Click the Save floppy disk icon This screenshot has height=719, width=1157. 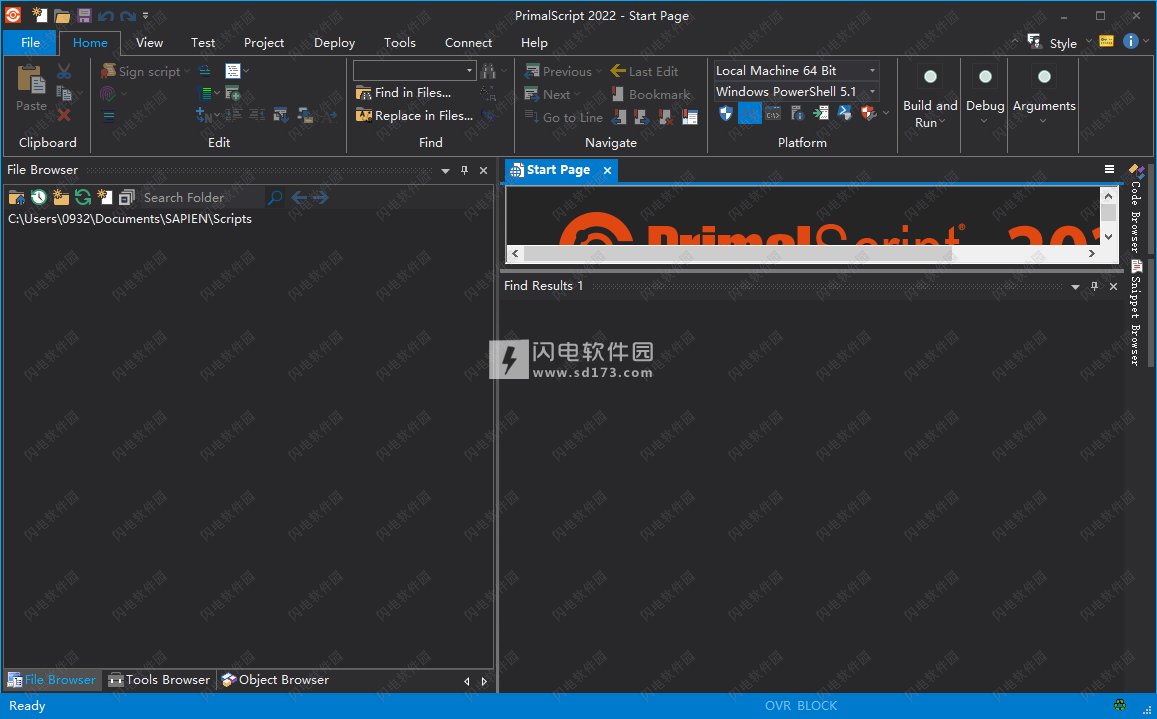[84, 16]
